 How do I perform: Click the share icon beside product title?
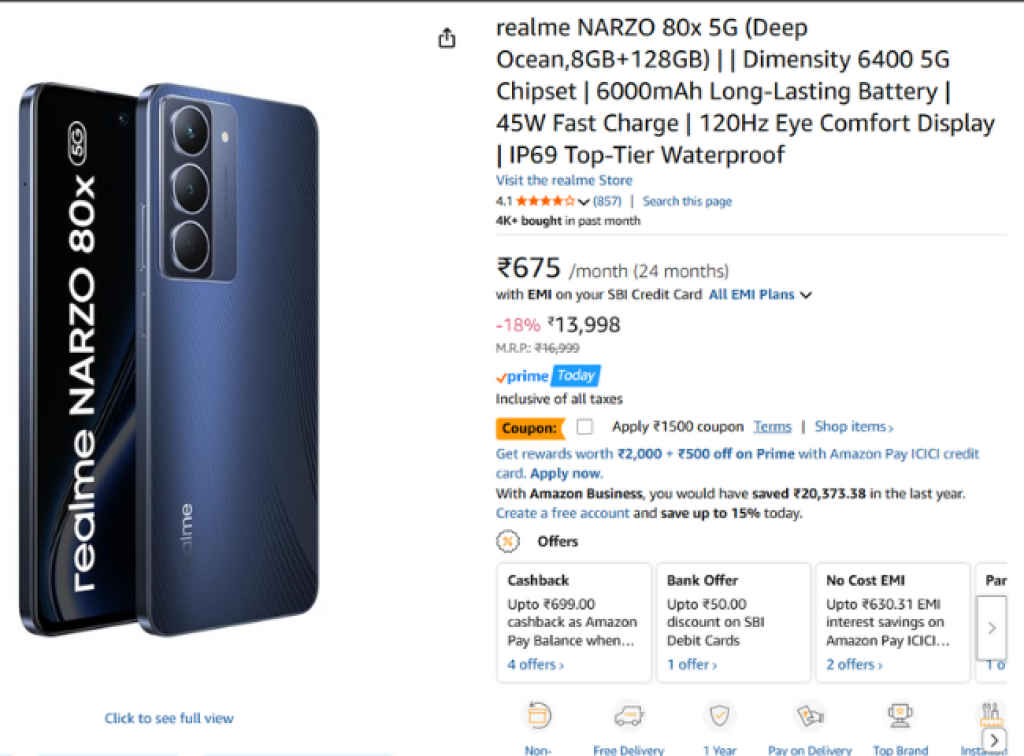pyautogui.click(x=446, y=37)
